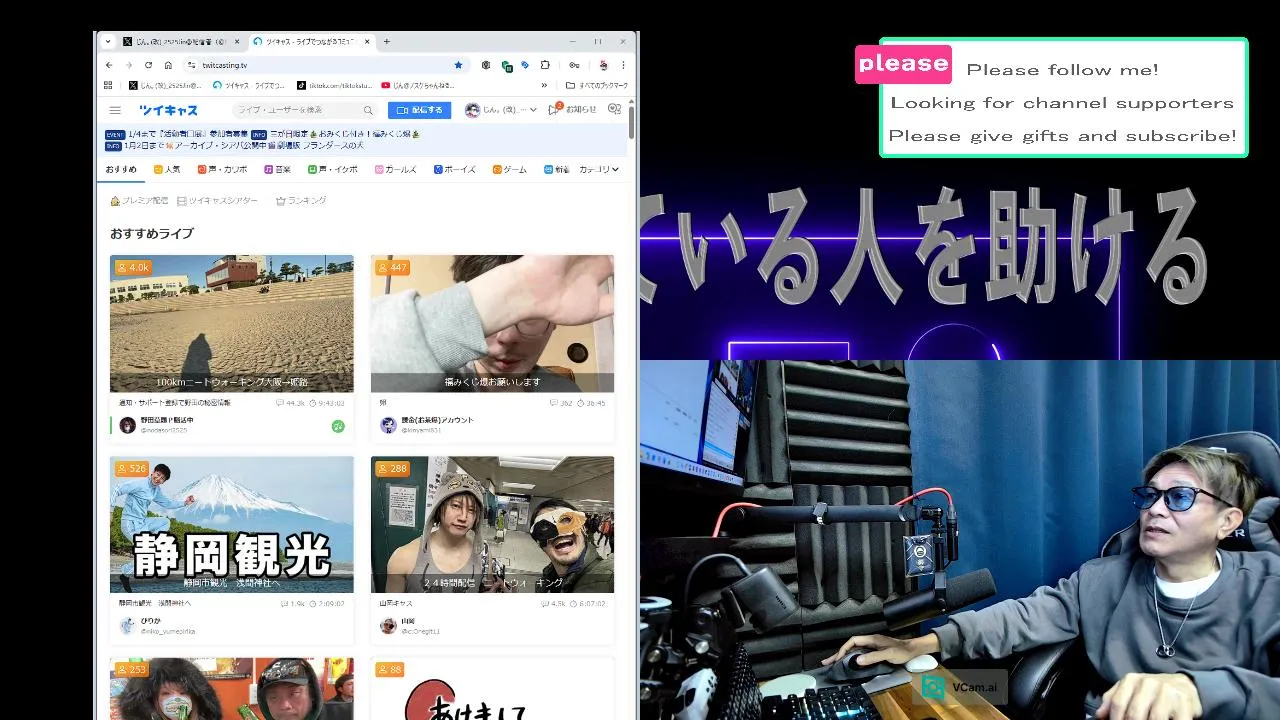Open @nodasori2525 streamer avatar

coord(127,425)
